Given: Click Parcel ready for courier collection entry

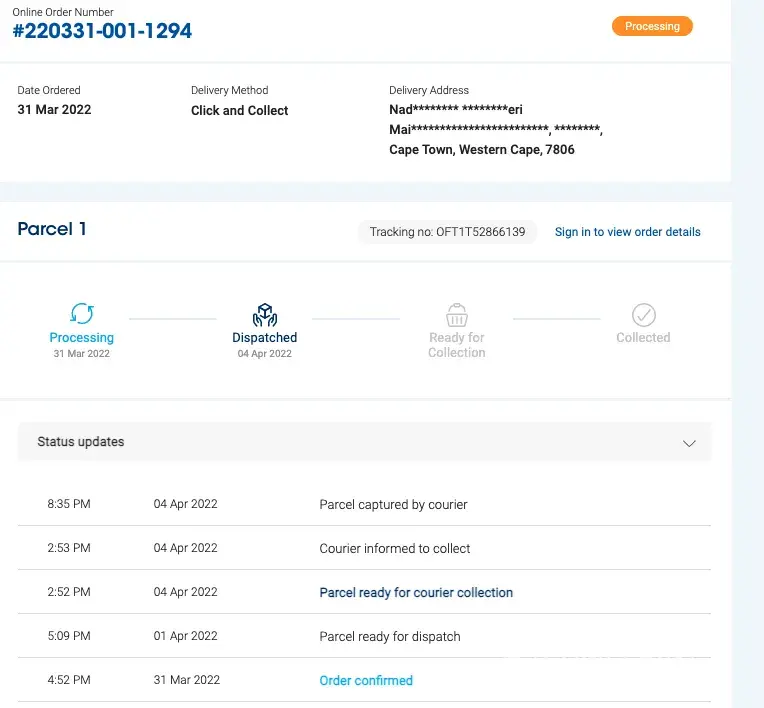Looking at the screenshot, I should pyautogui.click(x=416, y=593).
